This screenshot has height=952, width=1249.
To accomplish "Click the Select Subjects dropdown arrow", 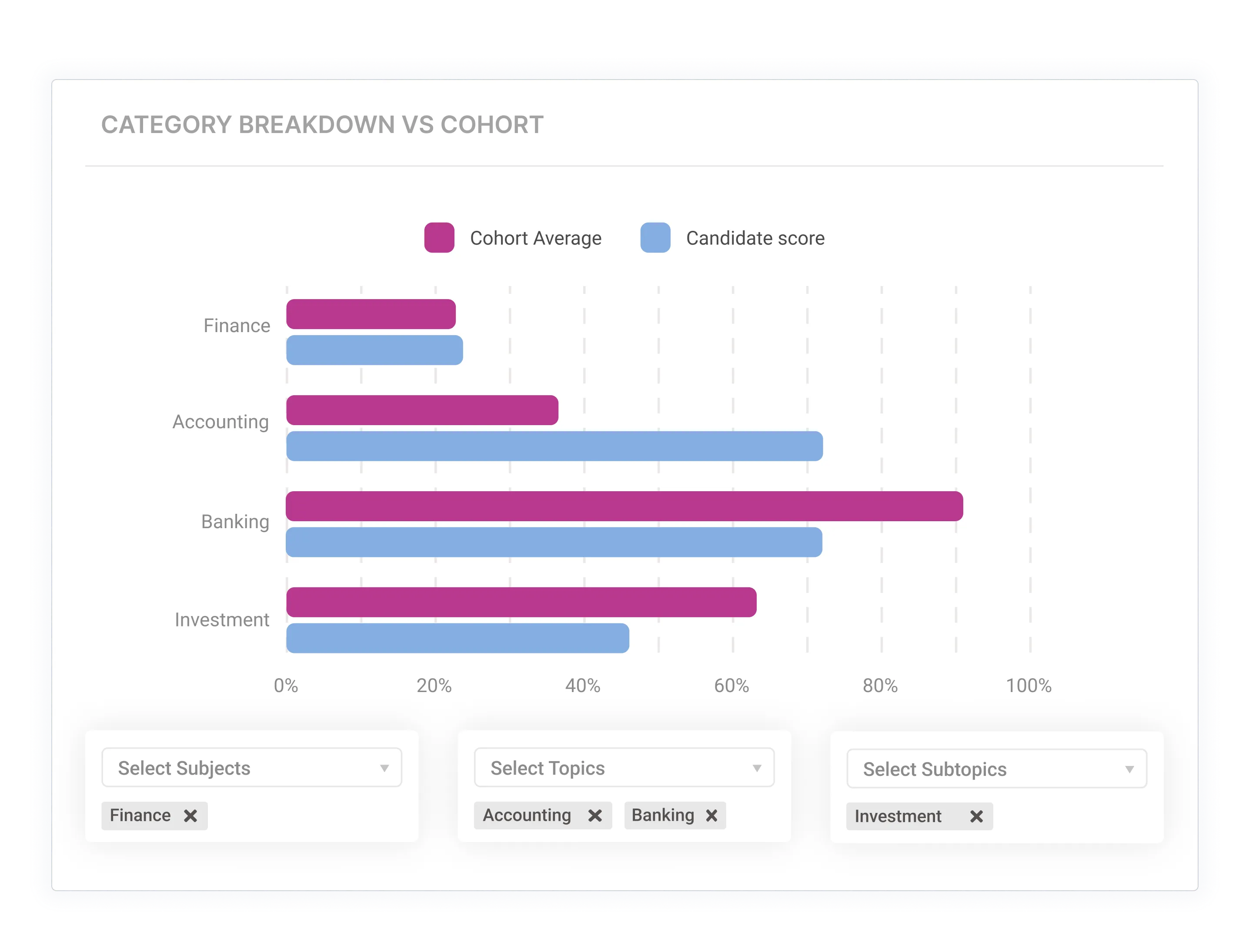I will click(386, 769).
